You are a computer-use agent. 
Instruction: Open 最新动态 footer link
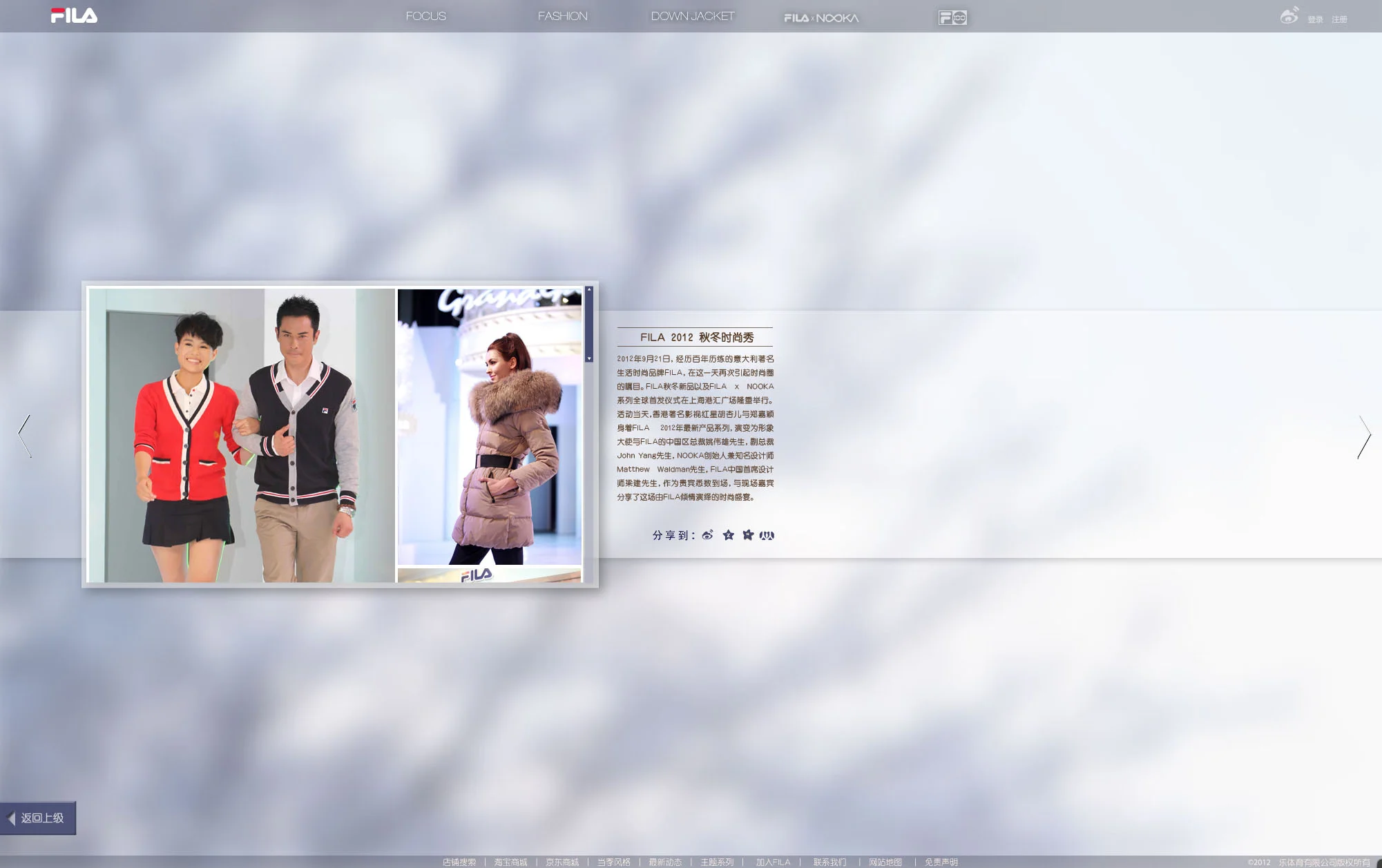pos(664,862)
